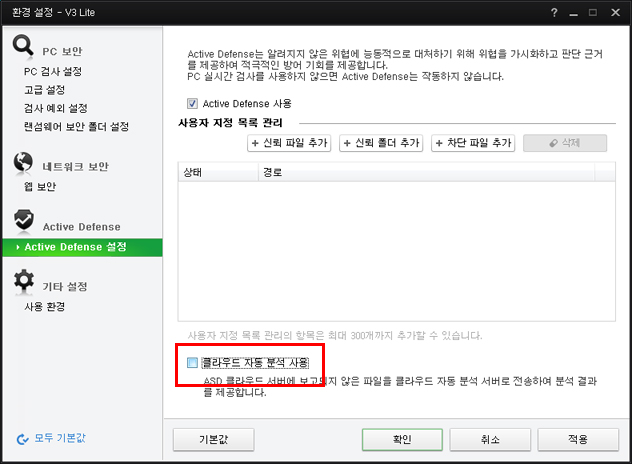Open 랜섬웨어 보안 폴더 설정 page
Viewport: 632px width, 464px height.
pos(76,127)
